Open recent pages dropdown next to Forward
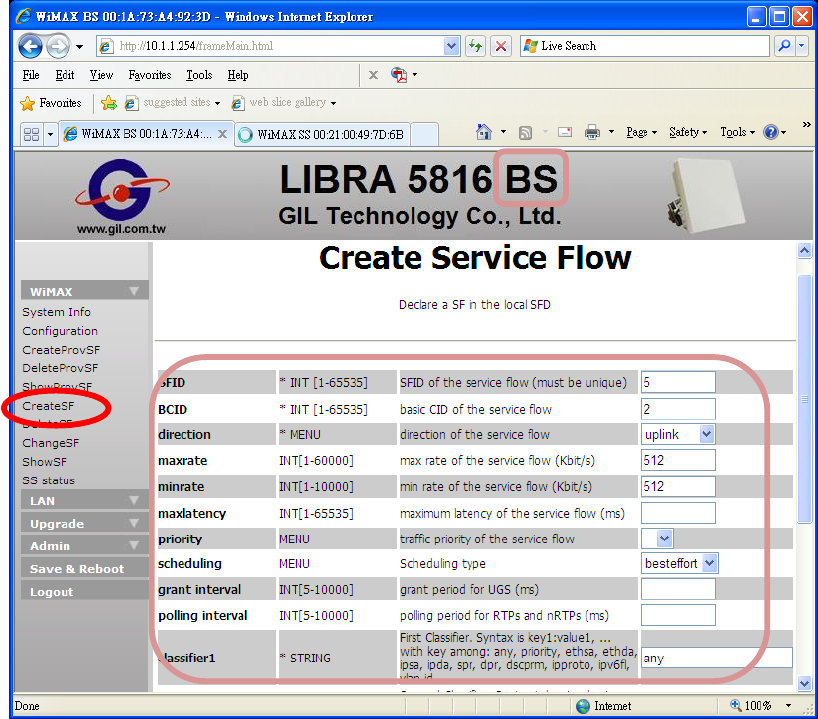 click(79, 46)
